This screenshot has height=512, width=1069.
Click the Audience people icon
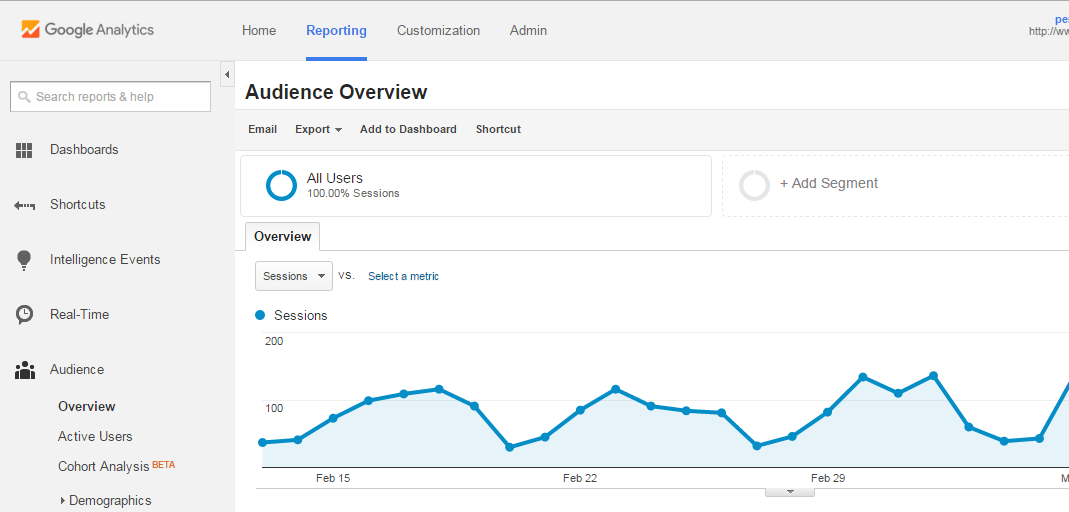pos(25,371)
